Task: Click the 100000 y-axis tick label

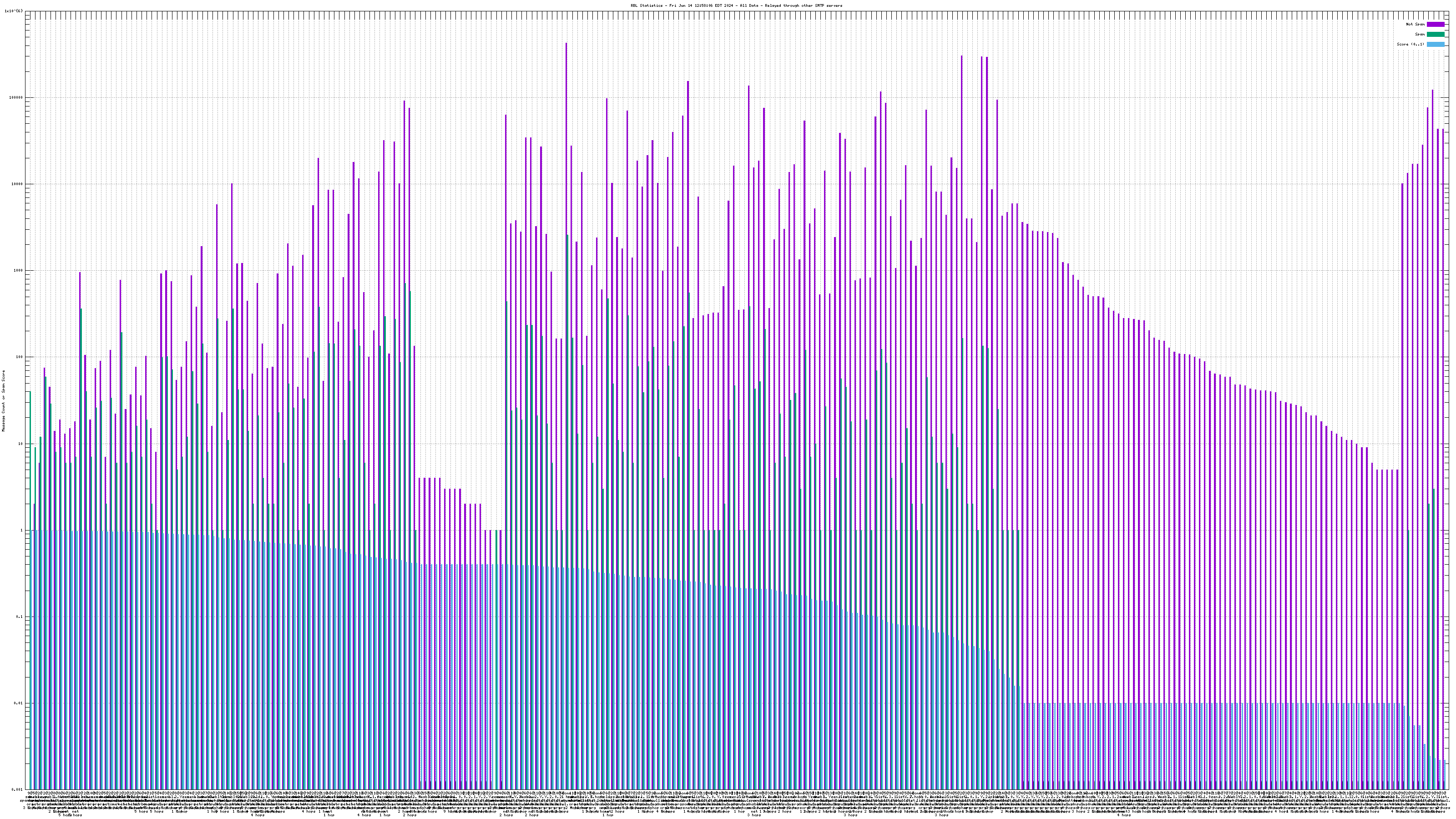Action: (16, 97)
